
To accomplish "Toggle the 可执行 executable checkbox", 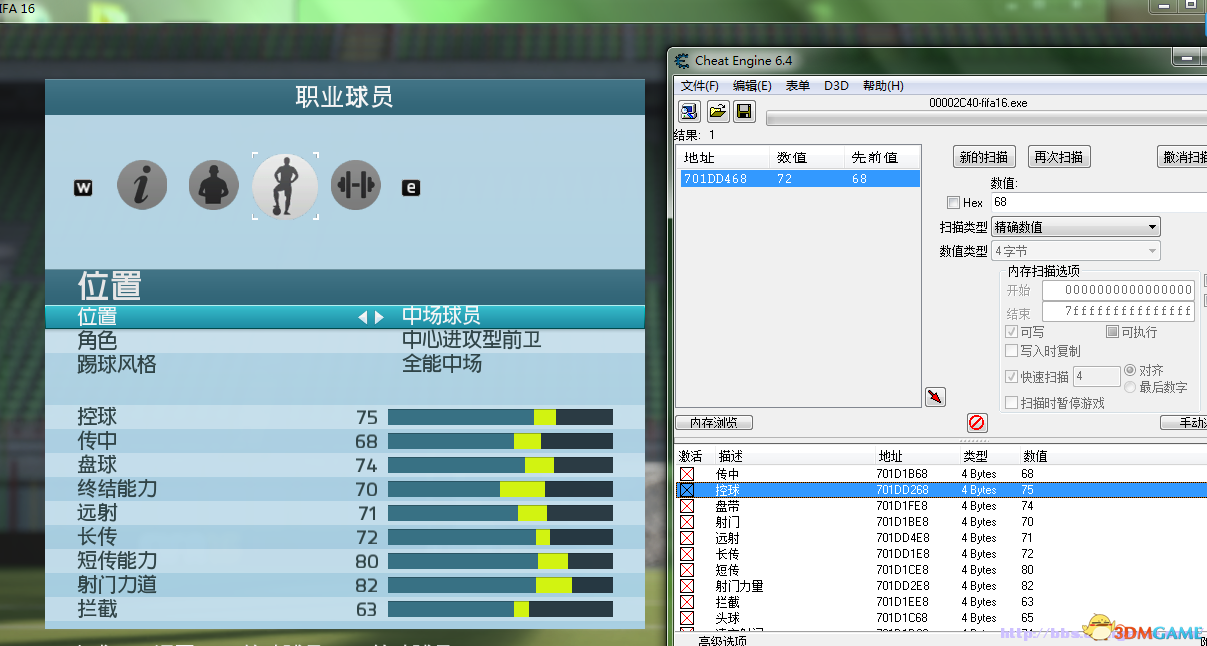I will coord(1112,332).
